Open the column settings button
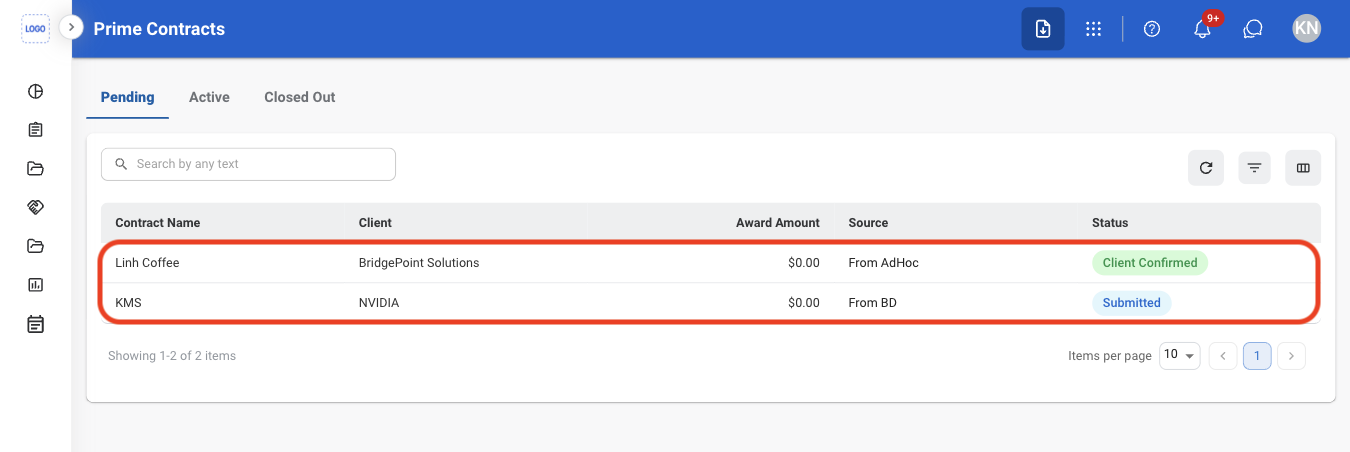Screen dimensions: 1350x452 1303,168
